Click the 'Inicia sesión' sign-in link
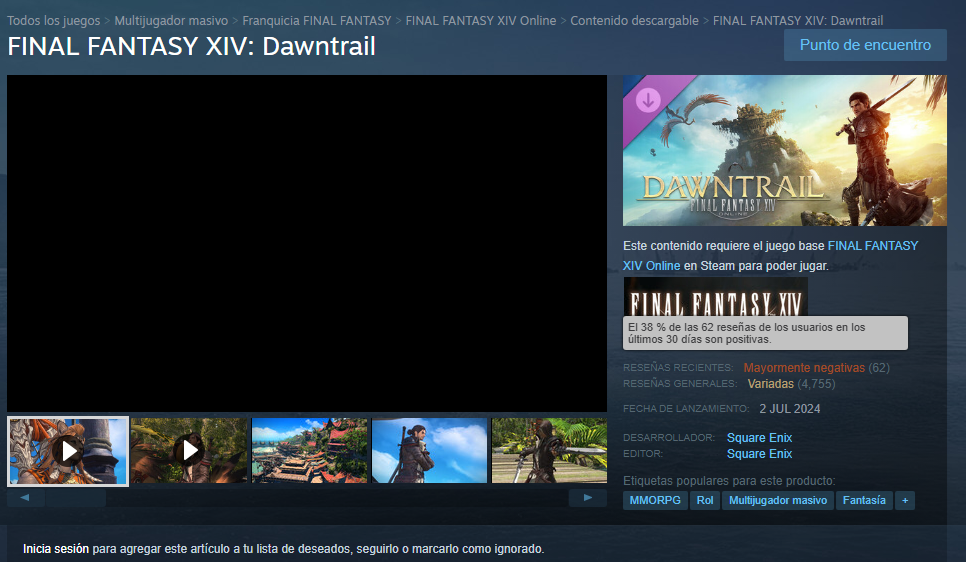Screen dimensions: 966x562 tap(55, 548)
